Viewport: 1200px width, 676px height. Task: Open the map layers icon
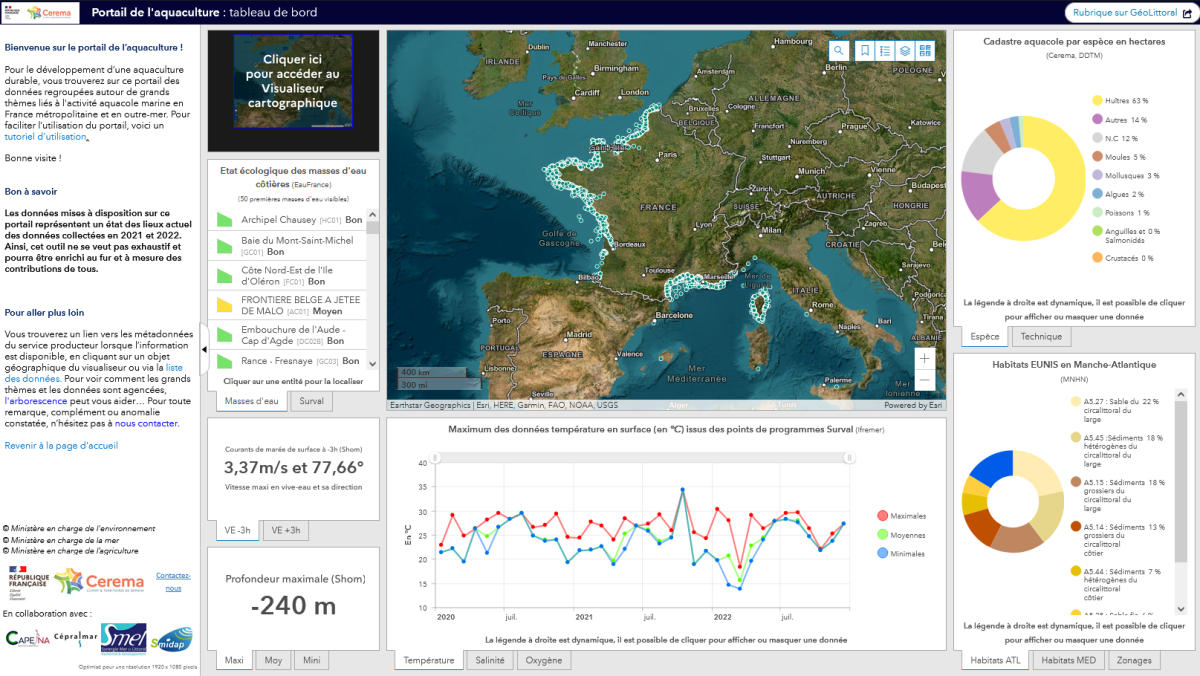(903, 51)
